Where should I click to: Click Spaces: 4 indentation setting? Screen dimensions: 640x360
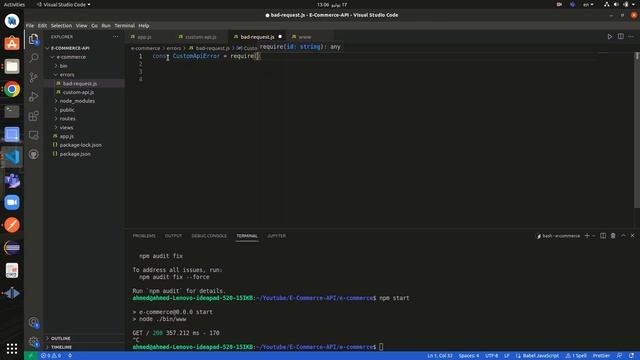click(469, 356)
